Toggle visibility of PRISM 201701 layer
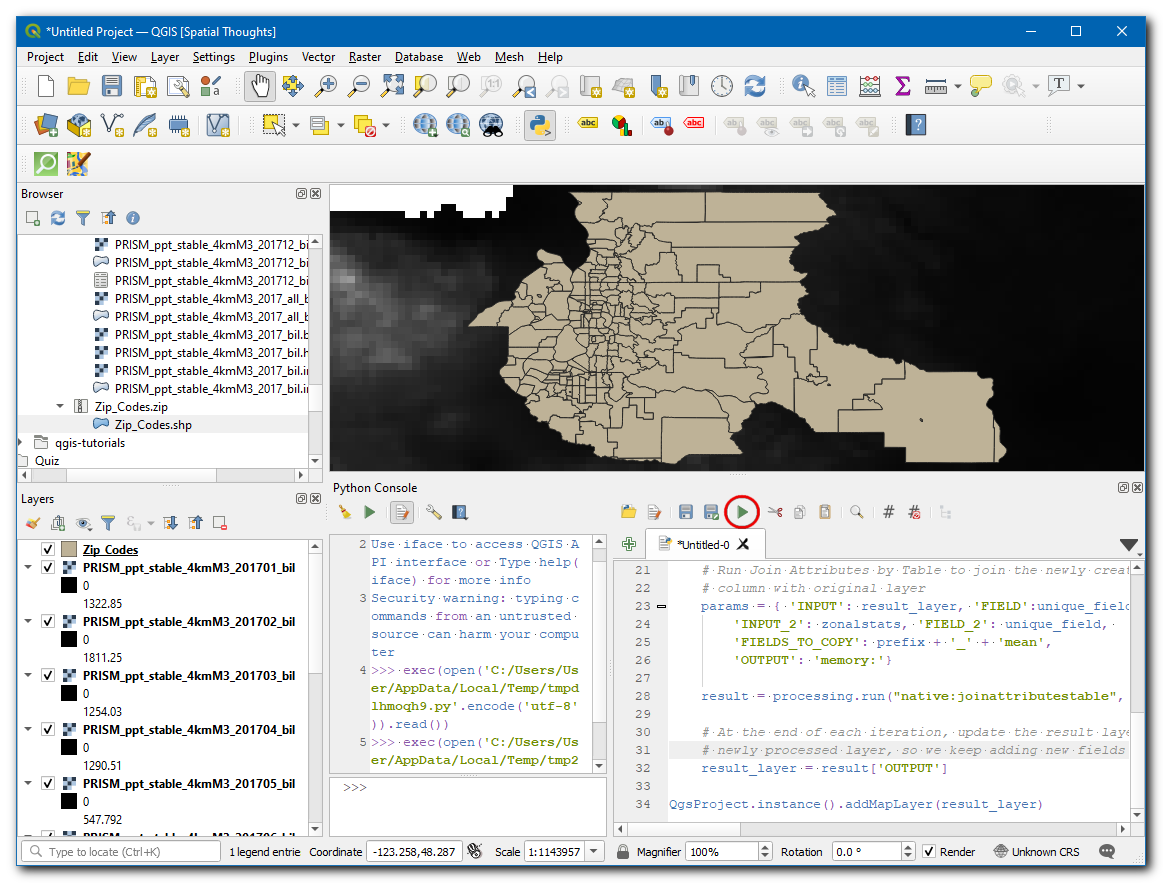This screenshot has height=883, width=1163. coord(47,568)
